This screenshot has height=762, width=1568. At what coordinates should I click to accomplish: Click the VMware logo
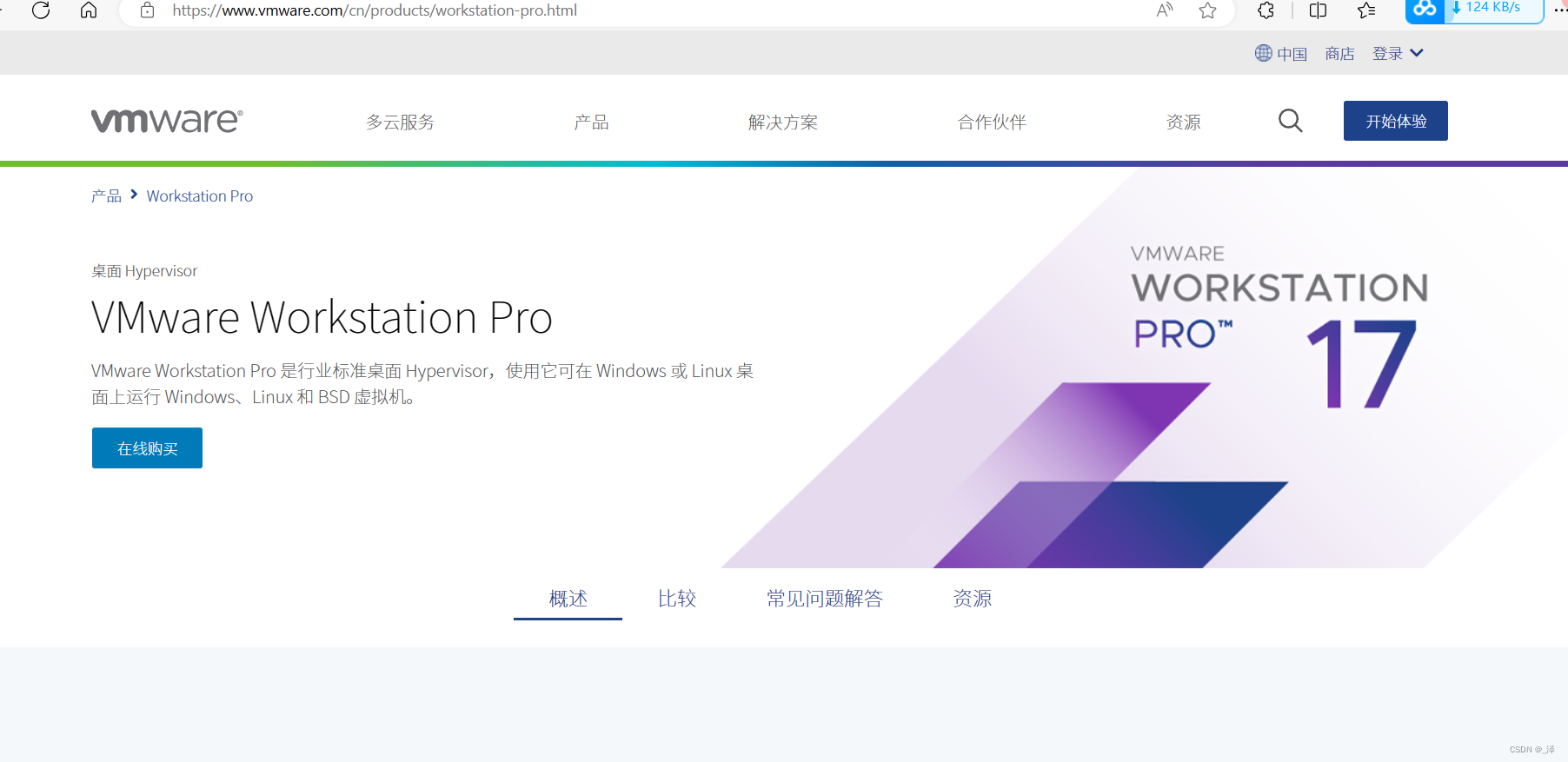(x=167, y=121)
